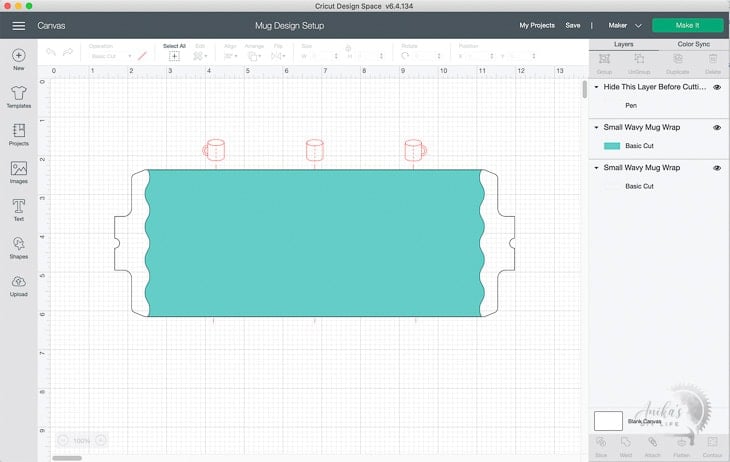This screenshot has width=730, height=462.
Task: Click the Blank Canvas white swatch
Action: click(608, 421)
